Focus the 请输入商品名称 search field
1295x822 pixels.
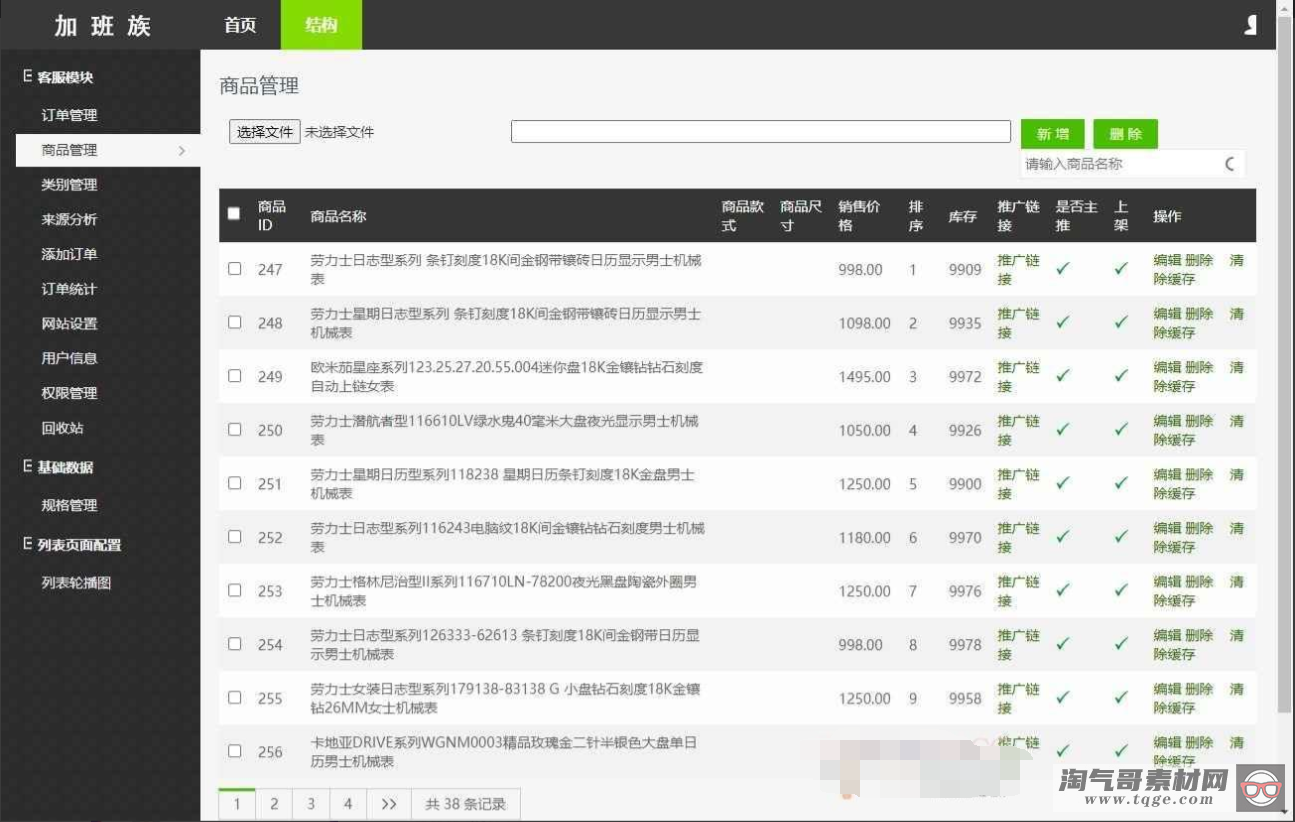1120,164
